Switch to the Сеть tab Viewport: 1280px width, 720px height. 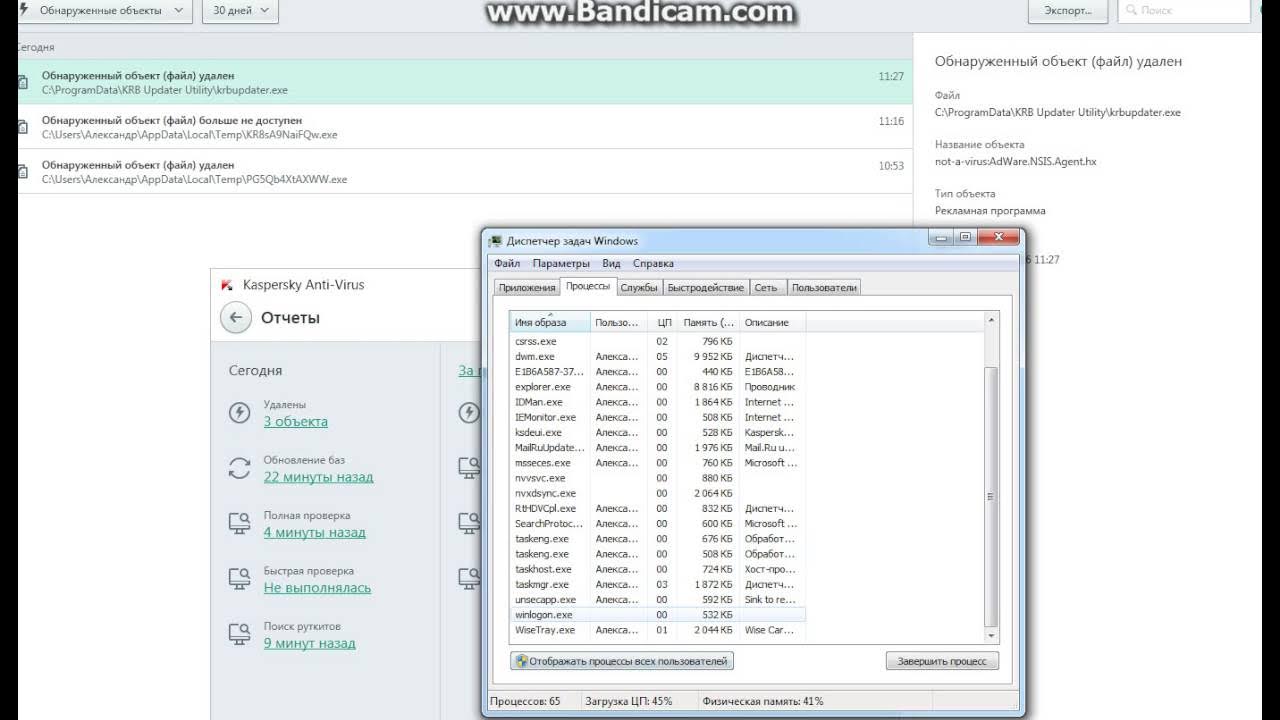[766, 288]
